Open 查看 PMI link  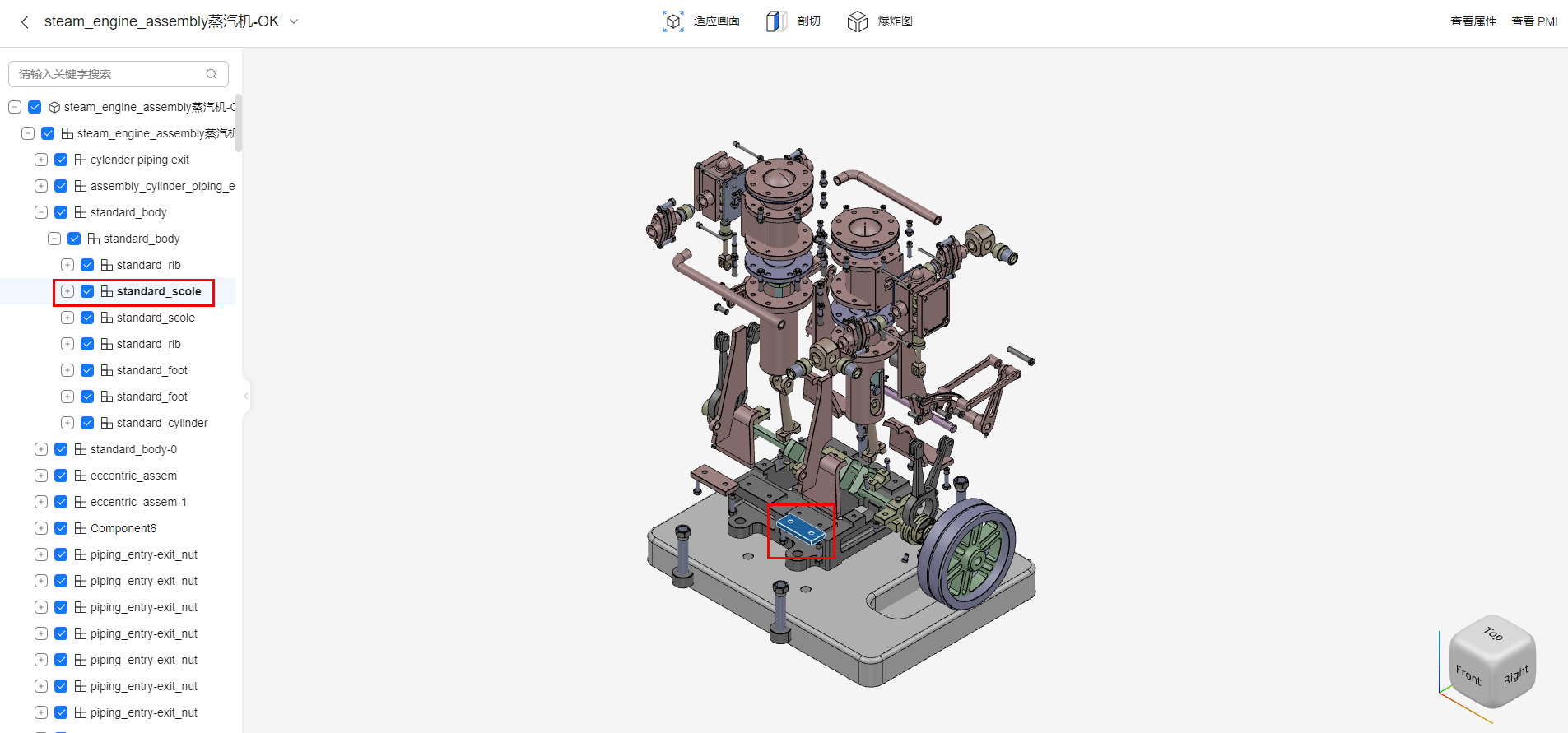pyautogui.click(x=1534, y=21)
